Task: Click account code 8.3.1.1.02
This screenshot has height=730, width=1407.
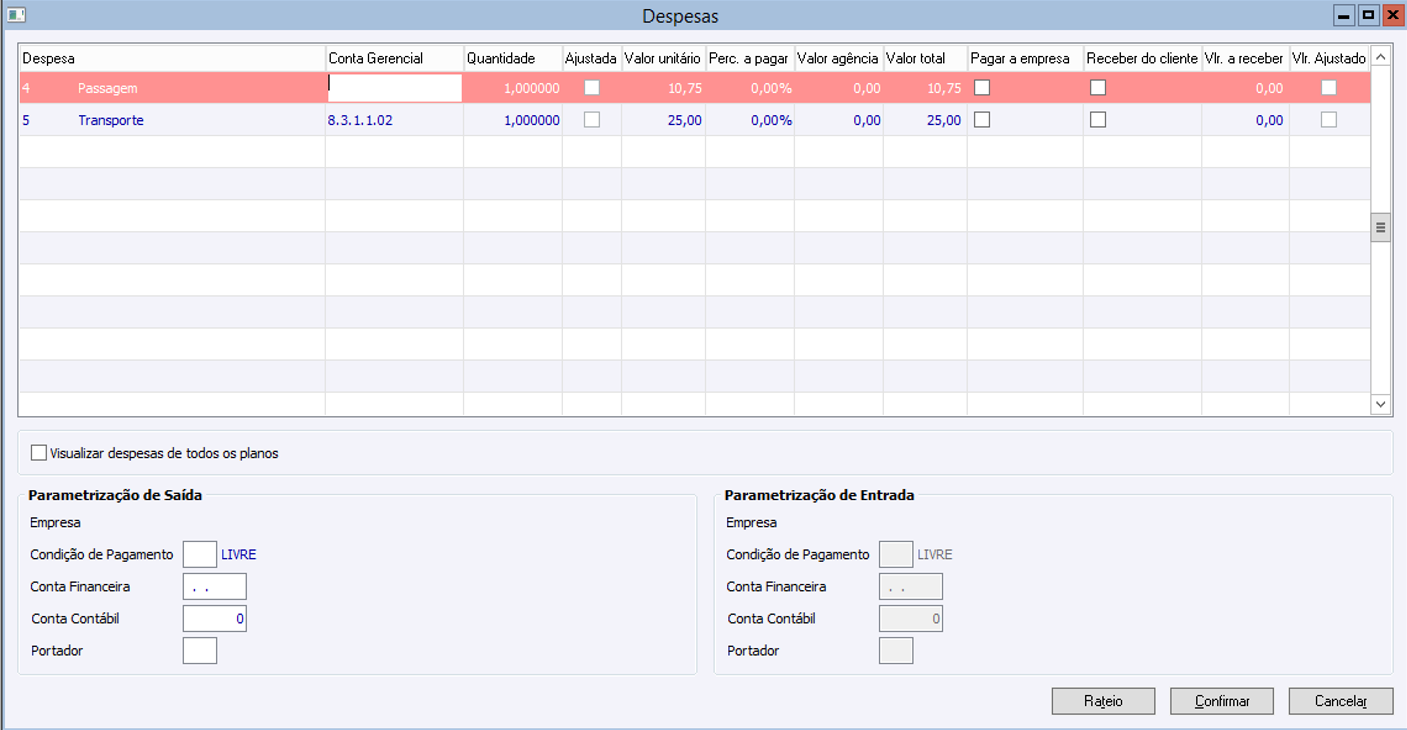Action: click(x=361, y=120)
